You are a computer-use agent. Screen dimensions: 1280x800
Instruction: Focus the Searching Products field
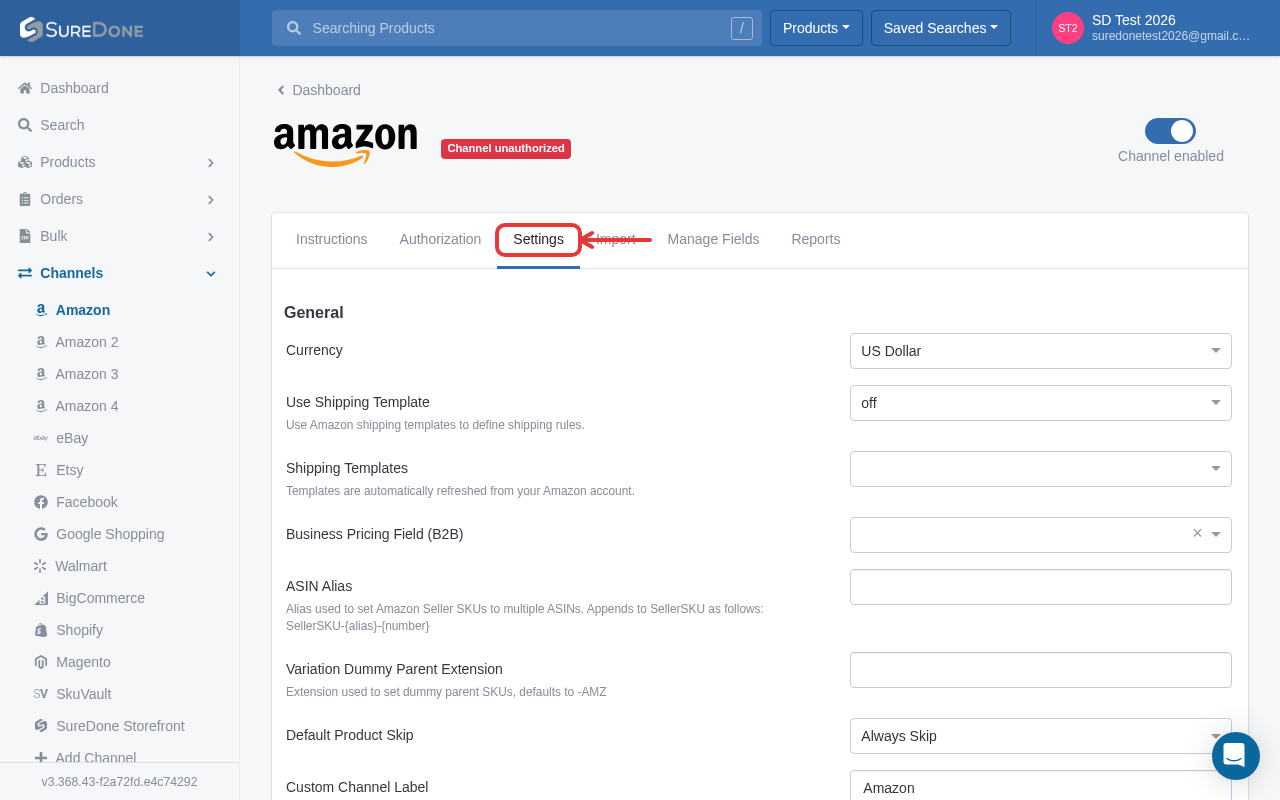(517, 28)
